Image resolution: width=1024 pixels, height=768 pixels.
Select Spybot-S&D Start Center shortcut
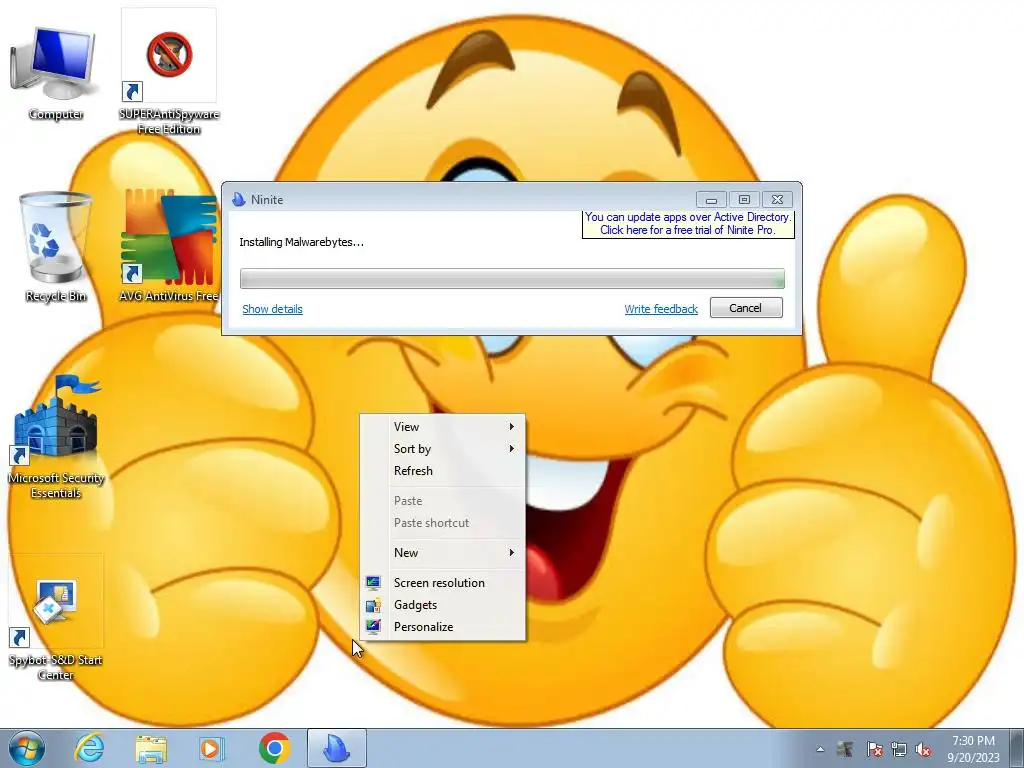point(56,618)
